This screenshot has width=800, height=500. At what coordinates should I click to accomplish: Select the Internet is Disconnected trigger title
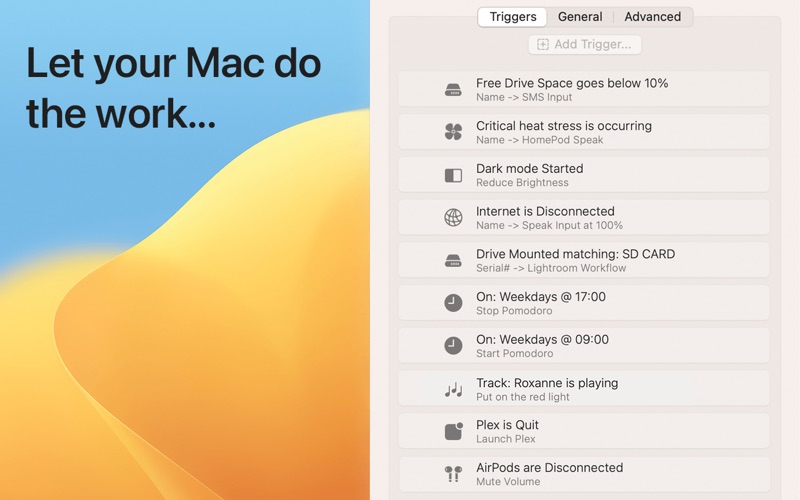[545, 211]
